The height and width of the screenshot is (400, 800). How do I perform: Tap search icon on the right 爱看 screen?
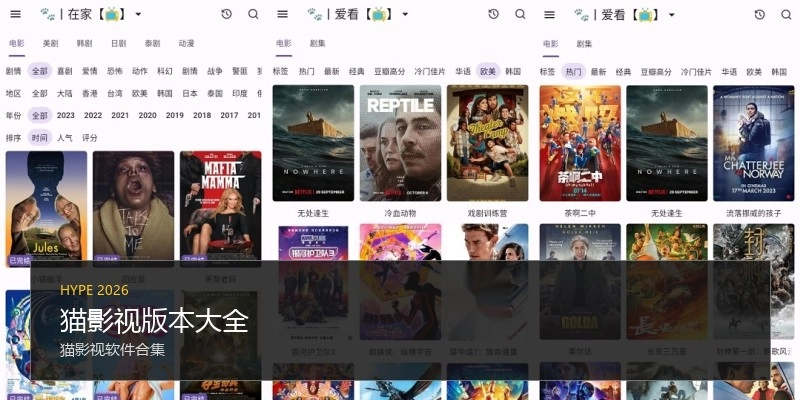786,14
